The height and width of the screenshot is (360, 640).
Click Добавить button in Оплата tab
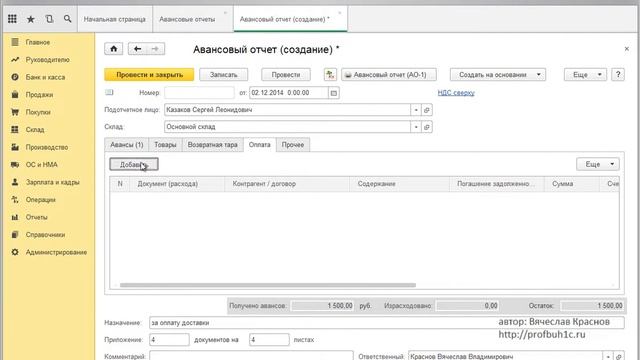click(134, 164)
